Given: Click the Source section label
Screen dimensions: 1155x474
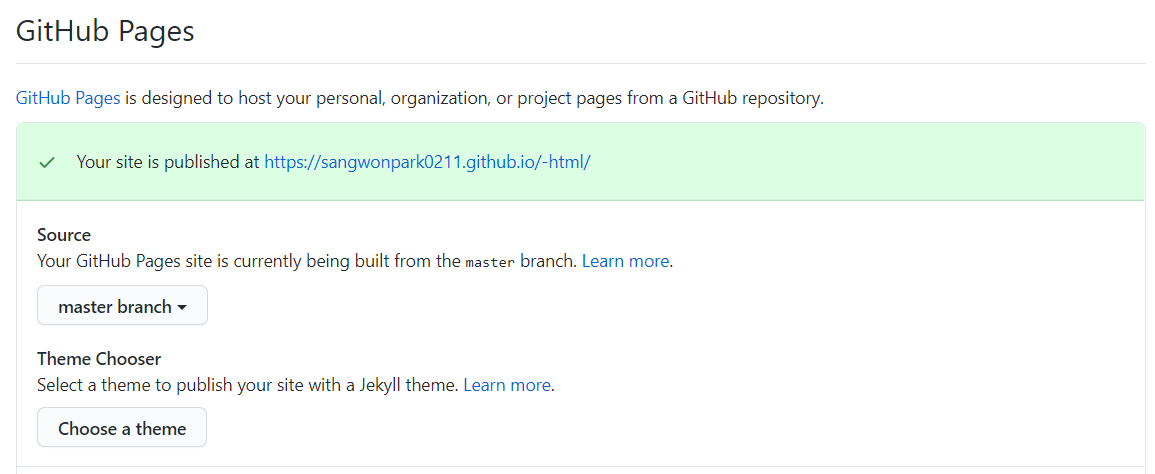Looking at the screenshot, I should coord(64,235).
